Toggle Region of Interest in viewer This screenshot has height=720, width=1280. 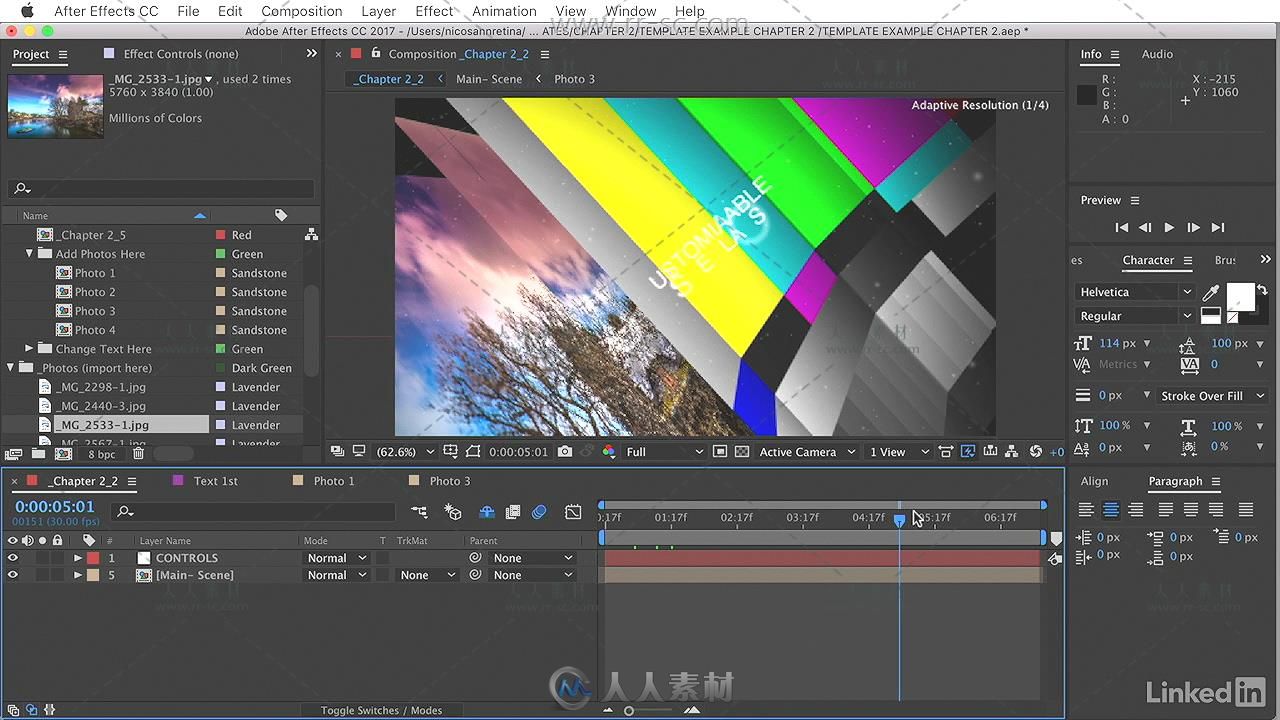(x=719, y=452)
